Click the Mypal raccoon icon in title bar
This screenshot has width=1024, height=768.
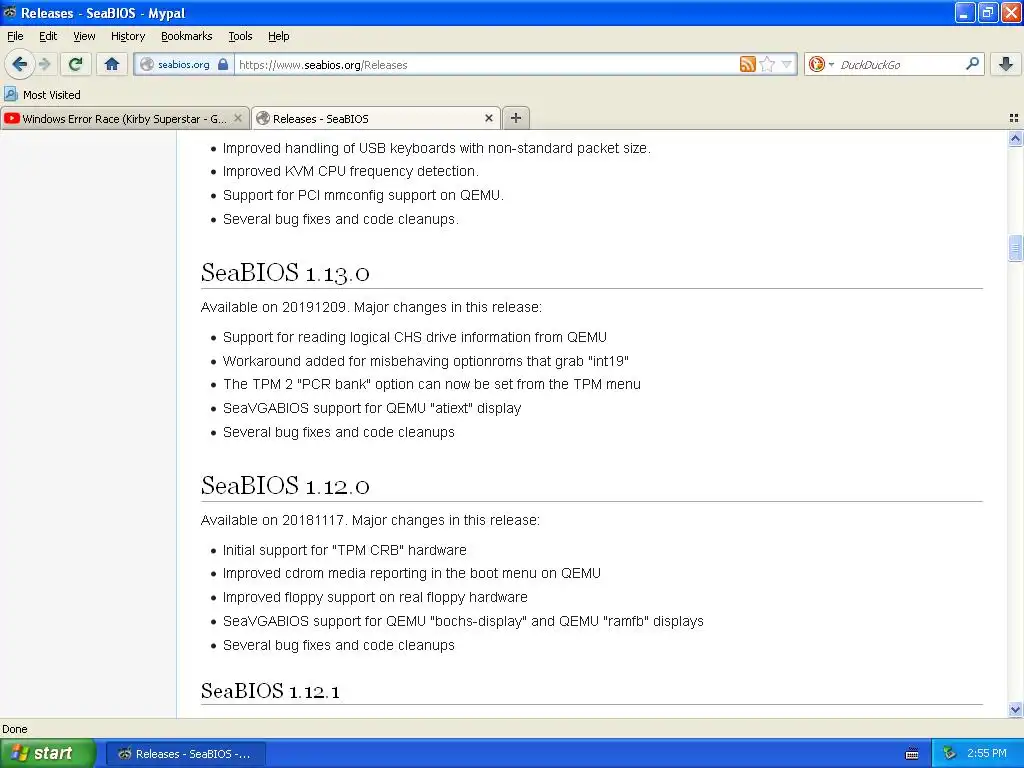pyautogui.click(x=10, y=12)
